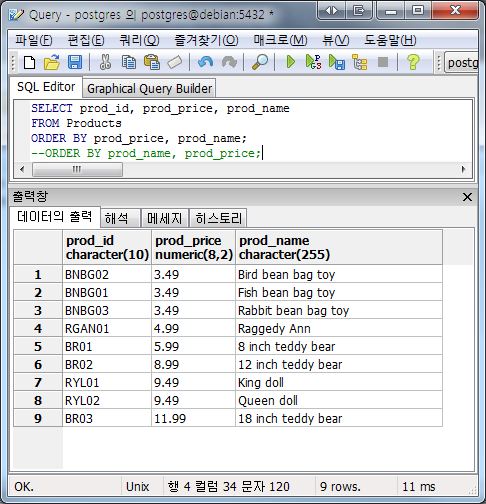The image size is (486, 504).
Task: Click cell 'Queen doll'
Action: pos(339,400)
